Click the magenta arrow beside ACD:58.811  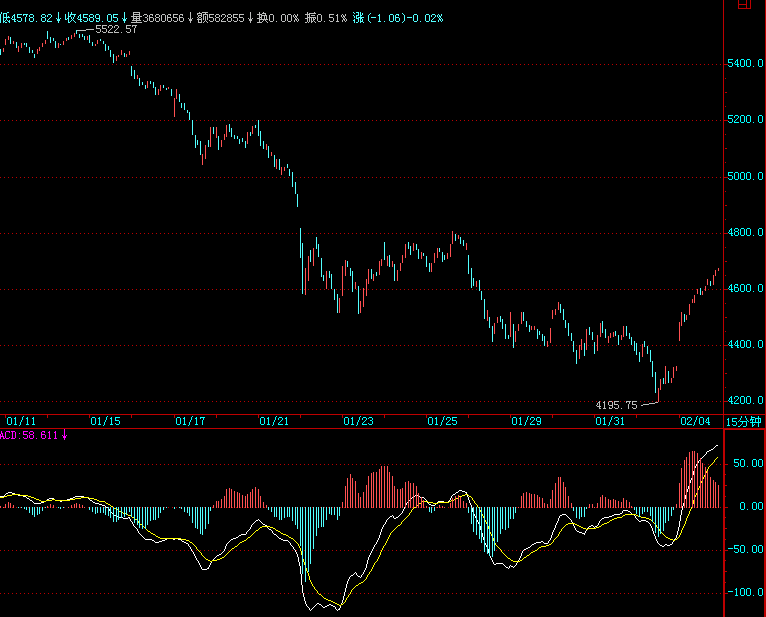[x=65, y=435]
